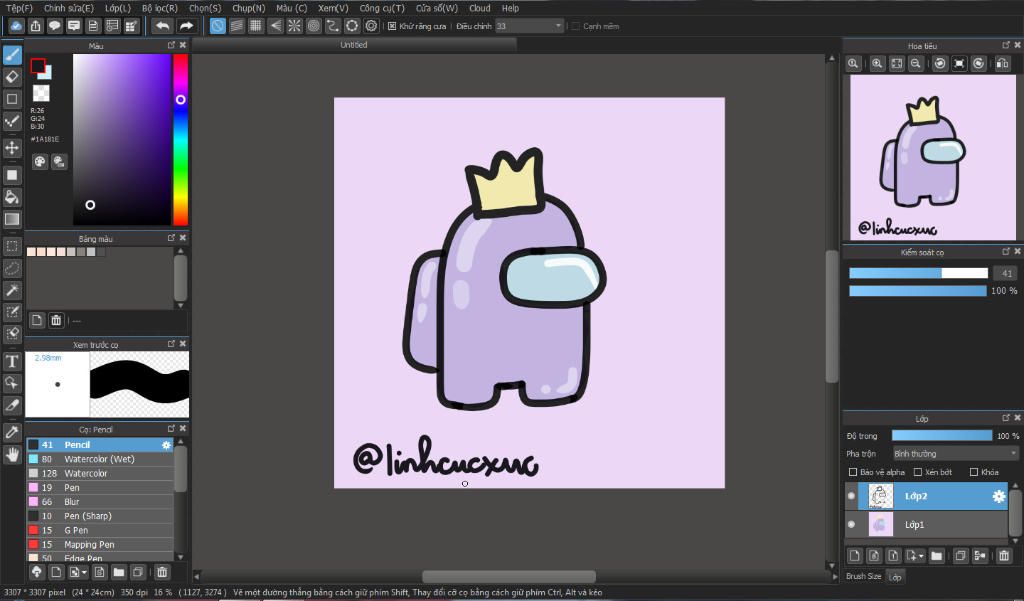Select the transparent color swatch

41,93
